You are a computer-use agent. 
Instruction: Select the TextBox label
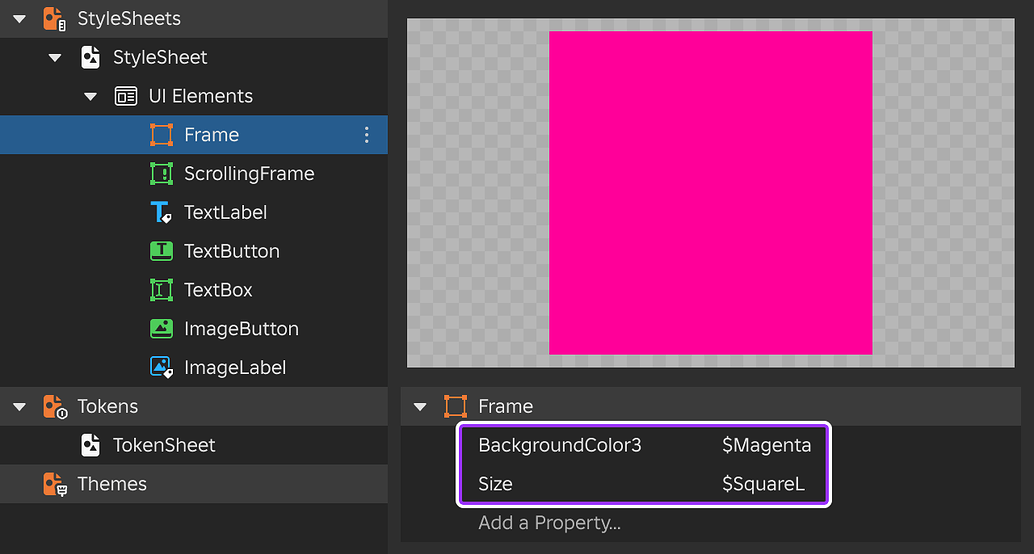click(x=218, y=290)
